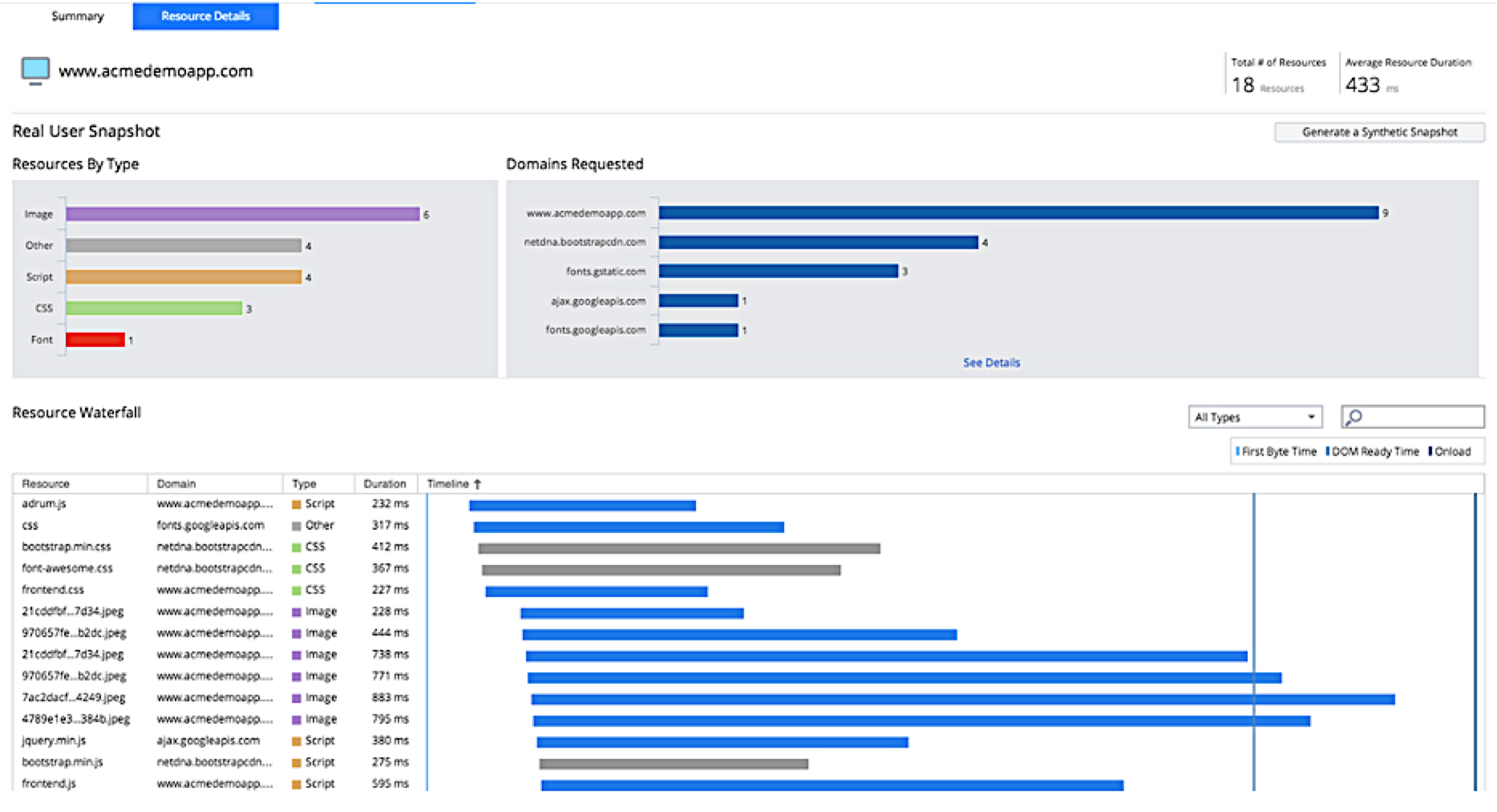The height and width of the screenshot is (812, 1497).
Task: Click the 232 ms duration value
Action: [390, 504]
